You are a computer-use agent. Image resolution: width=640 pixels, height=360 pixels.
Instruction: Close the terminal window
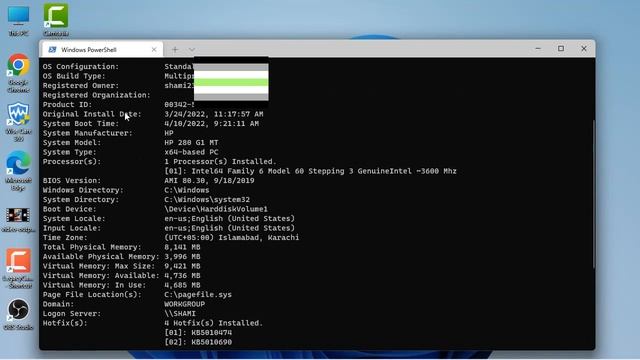[x=584, y=49]
